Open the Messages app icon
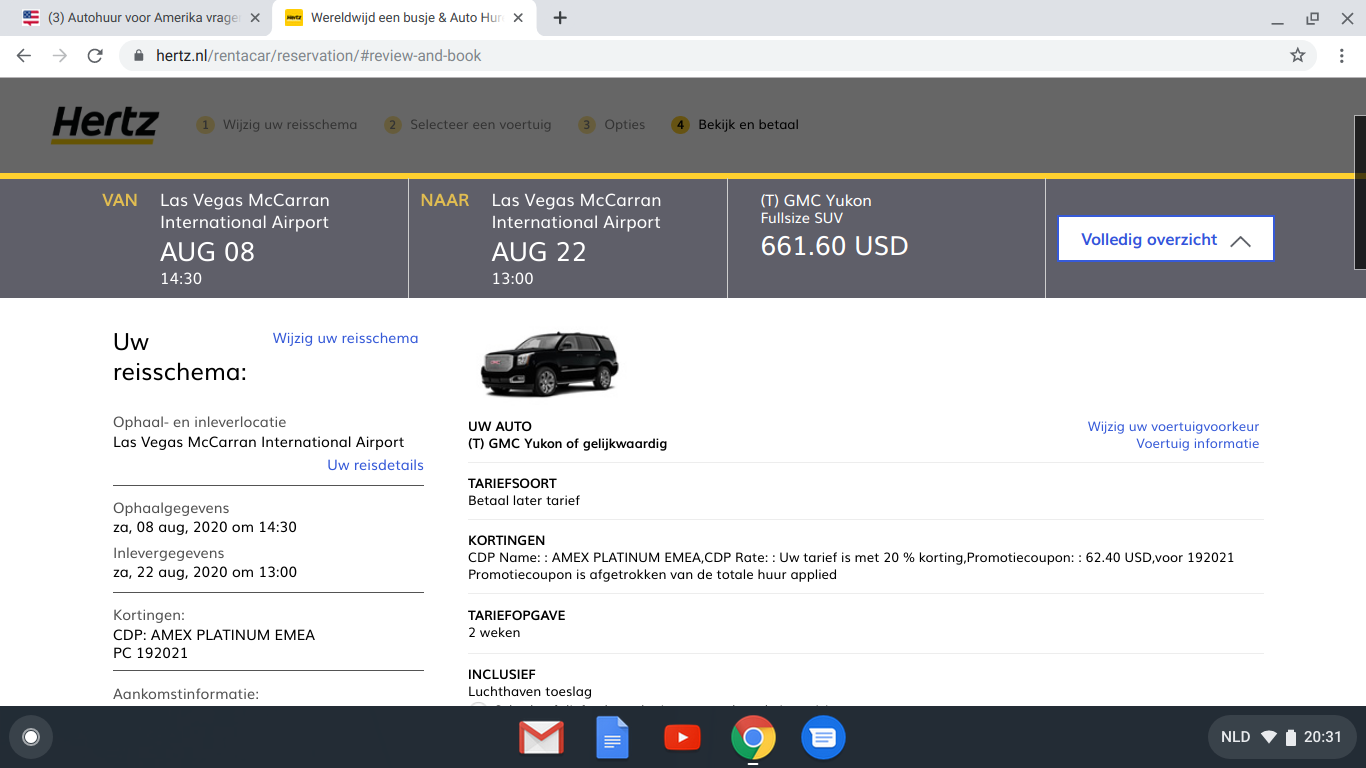This screenshot has width=1366, height=768. [x=823, y=738]
